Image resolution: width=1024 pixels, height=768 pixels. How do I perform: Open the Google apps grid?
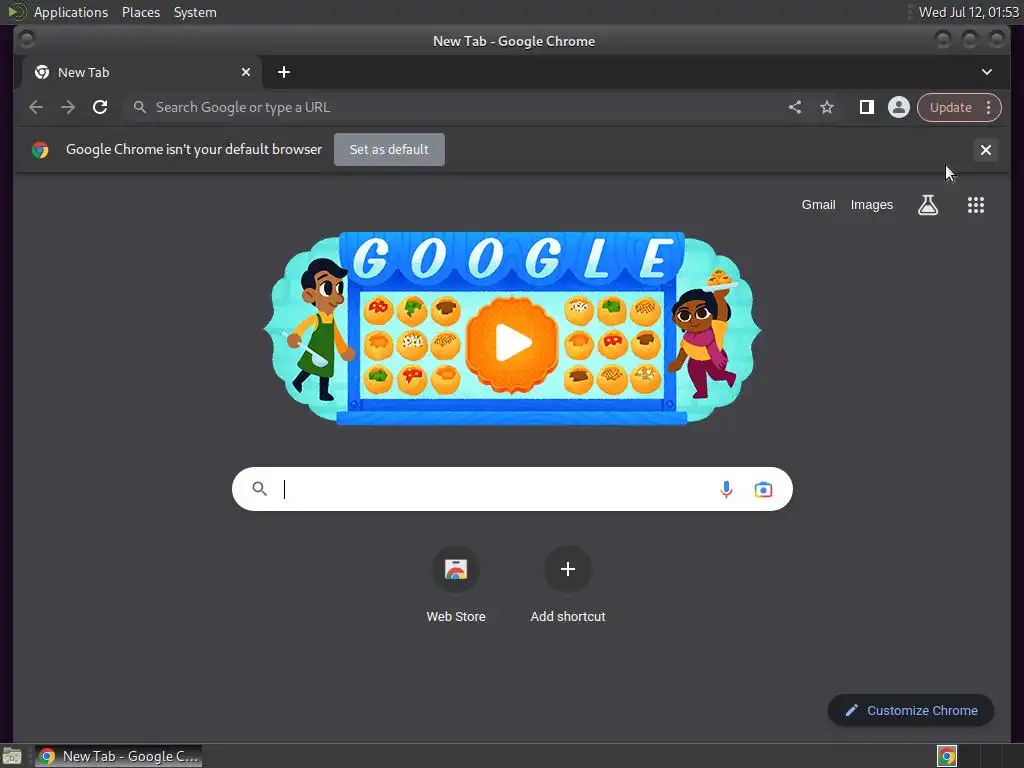(976, 205)
